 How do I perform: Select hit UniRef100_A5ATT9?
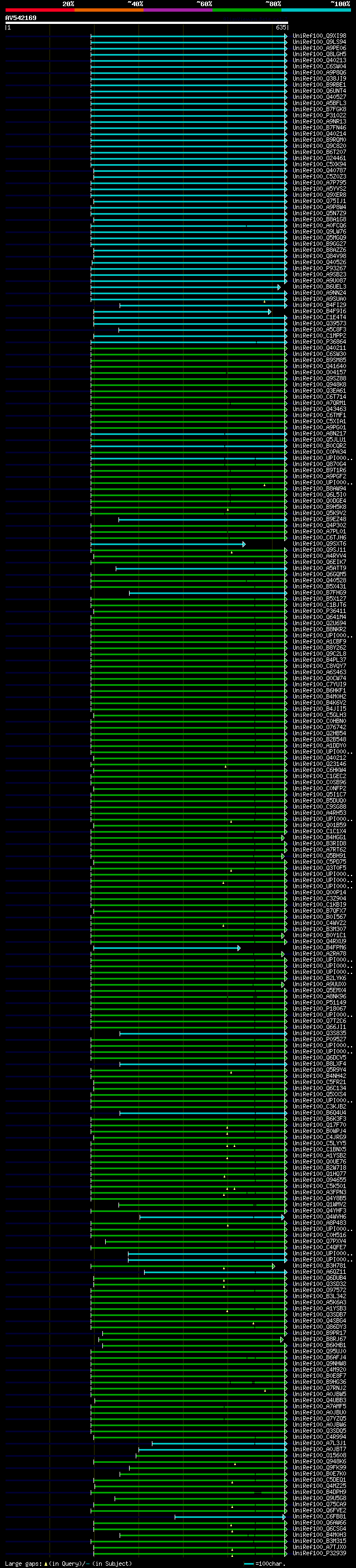[x=319, y=568]
